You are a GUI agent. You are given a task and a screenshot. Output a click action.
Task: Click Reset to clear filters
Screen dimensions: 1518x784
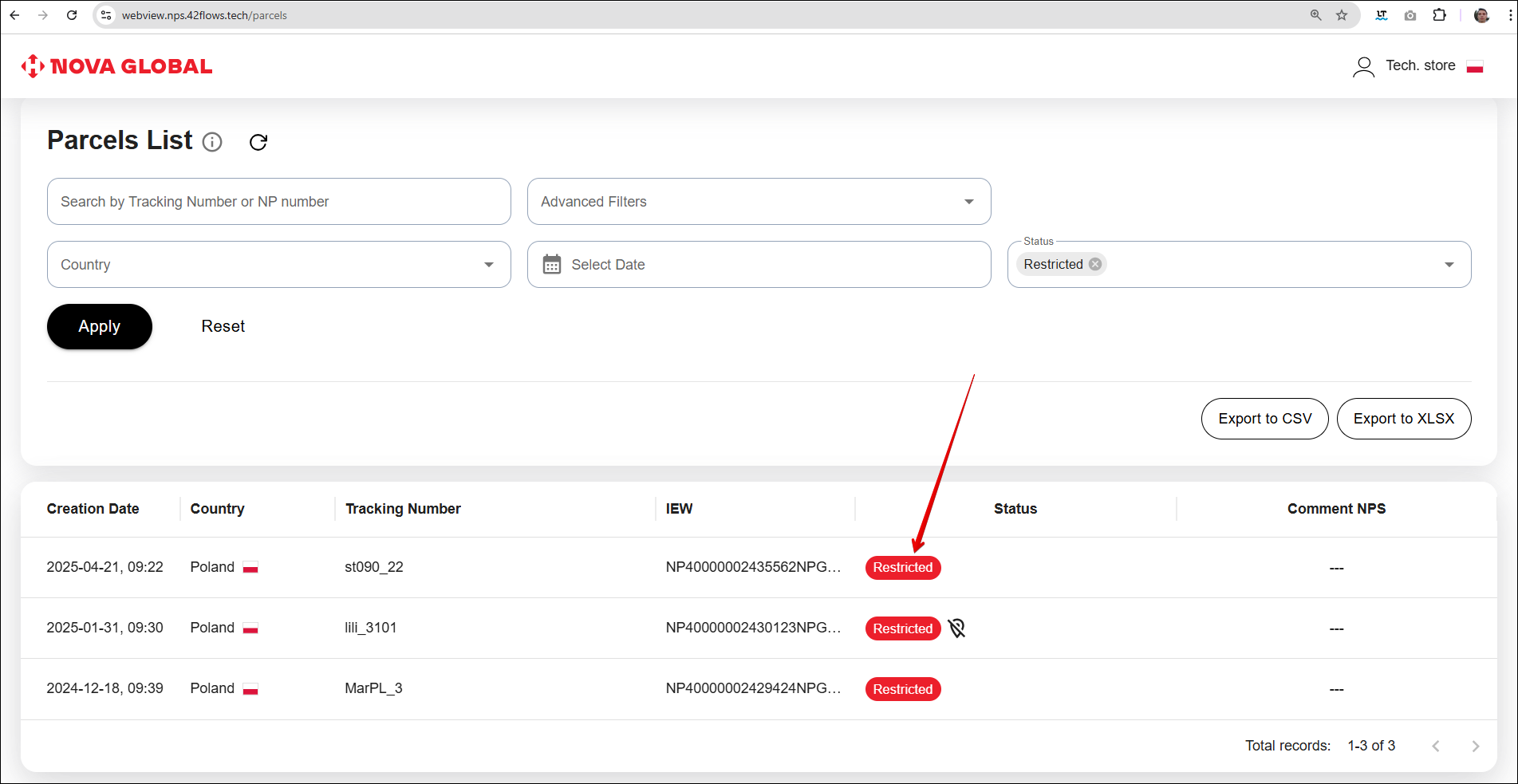click(x=223, y=326)
